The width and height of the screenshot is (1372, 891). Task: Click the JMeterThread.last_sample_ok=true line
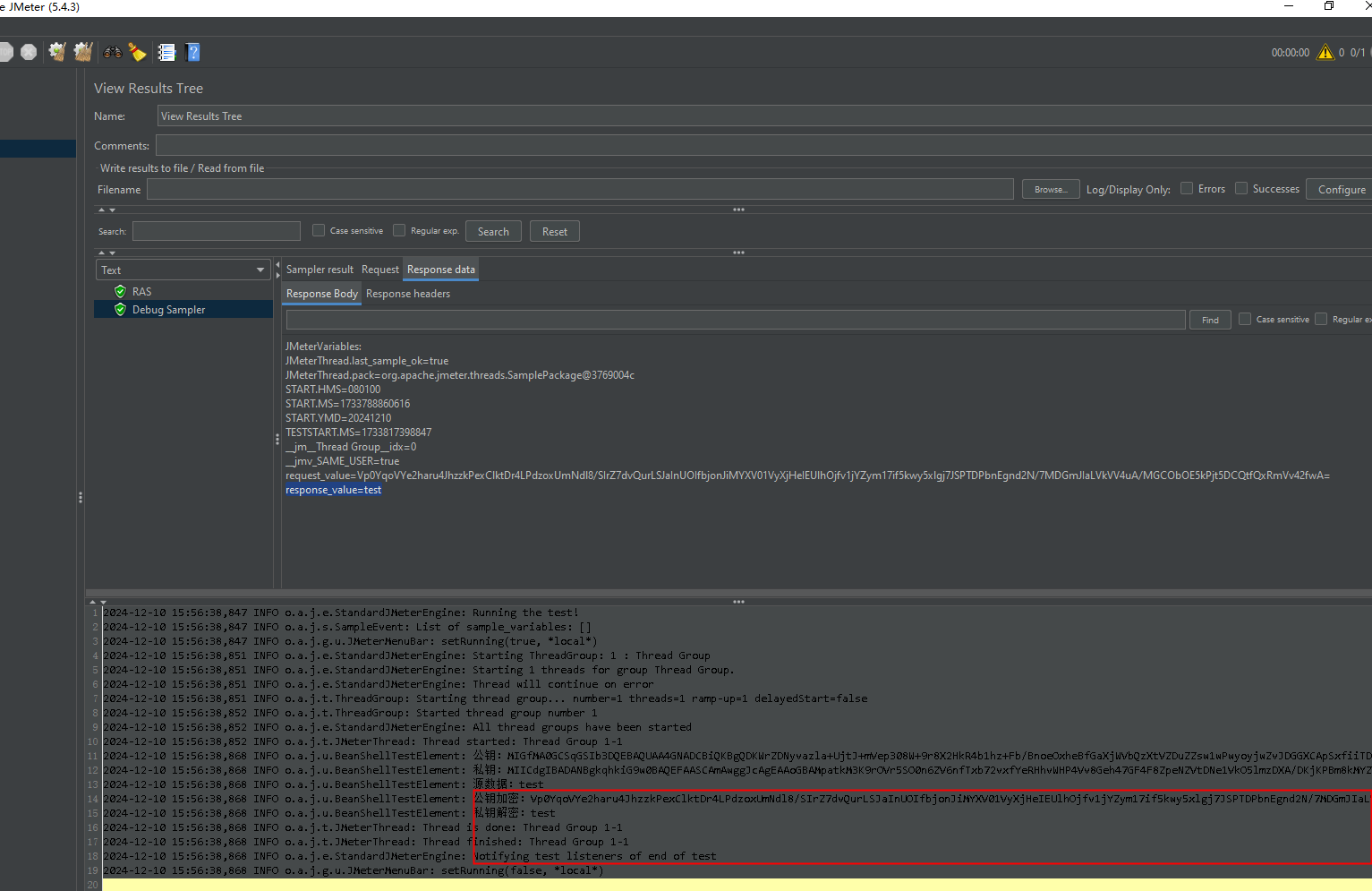pos(367,361)
